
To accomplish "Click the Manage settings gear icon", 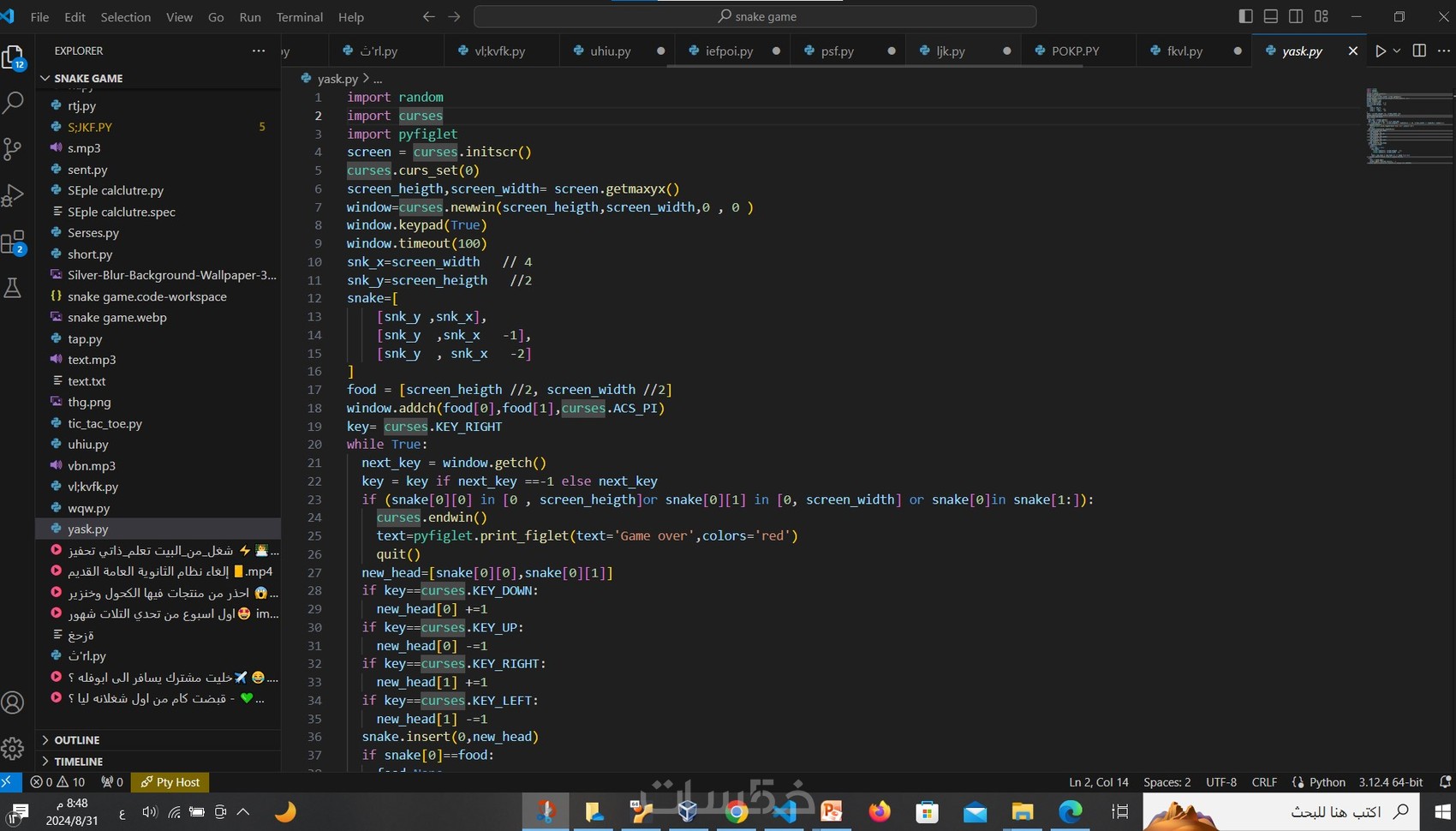I will [x=13, y=749].
